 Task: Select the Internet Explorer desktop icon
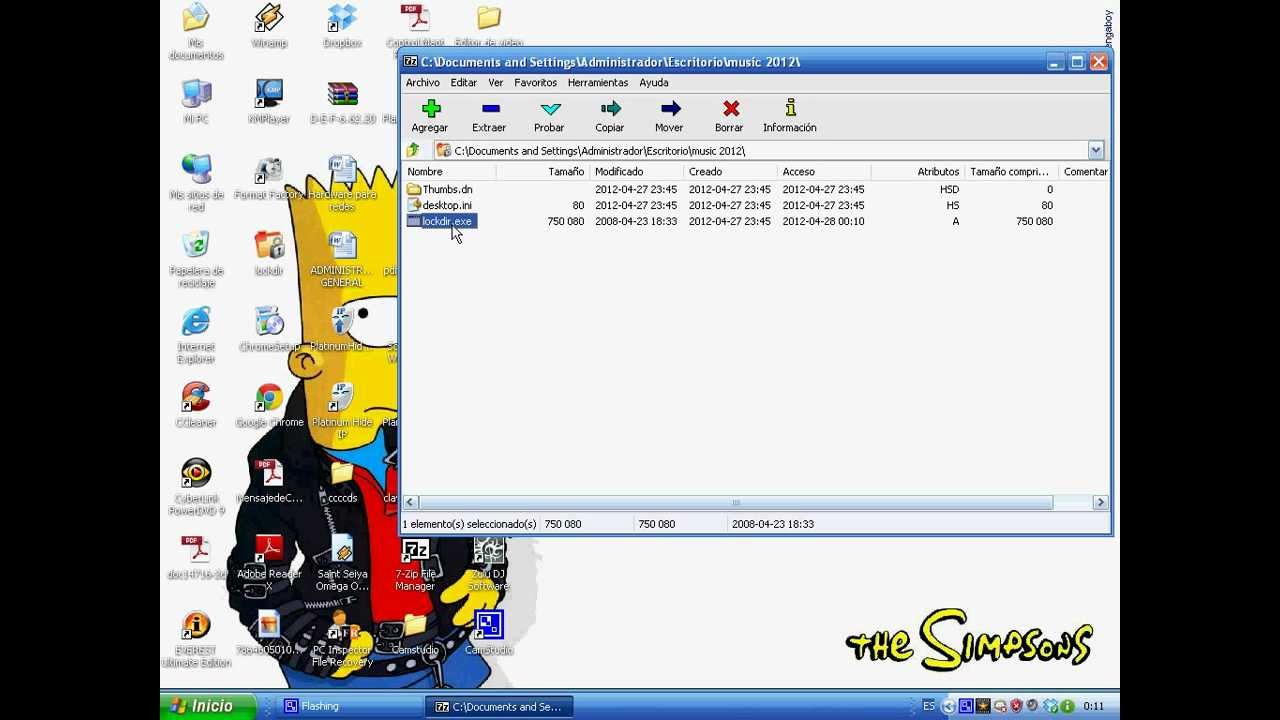(196, 335)
